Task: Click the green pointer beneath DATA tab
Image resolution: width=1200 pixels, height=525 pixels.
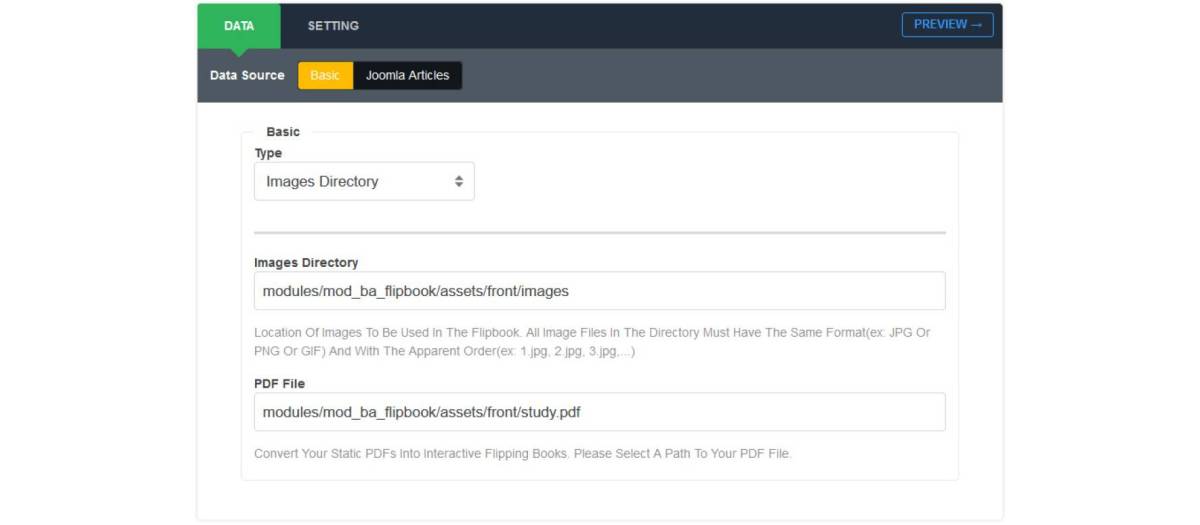Action: coord(239,52)
